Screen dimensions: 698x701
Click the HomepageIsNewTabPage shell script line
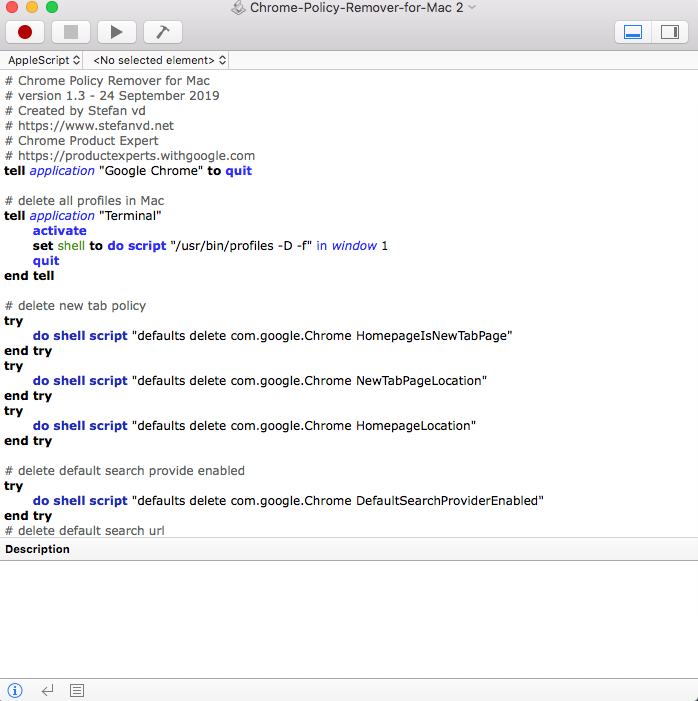tap(273, 336)
